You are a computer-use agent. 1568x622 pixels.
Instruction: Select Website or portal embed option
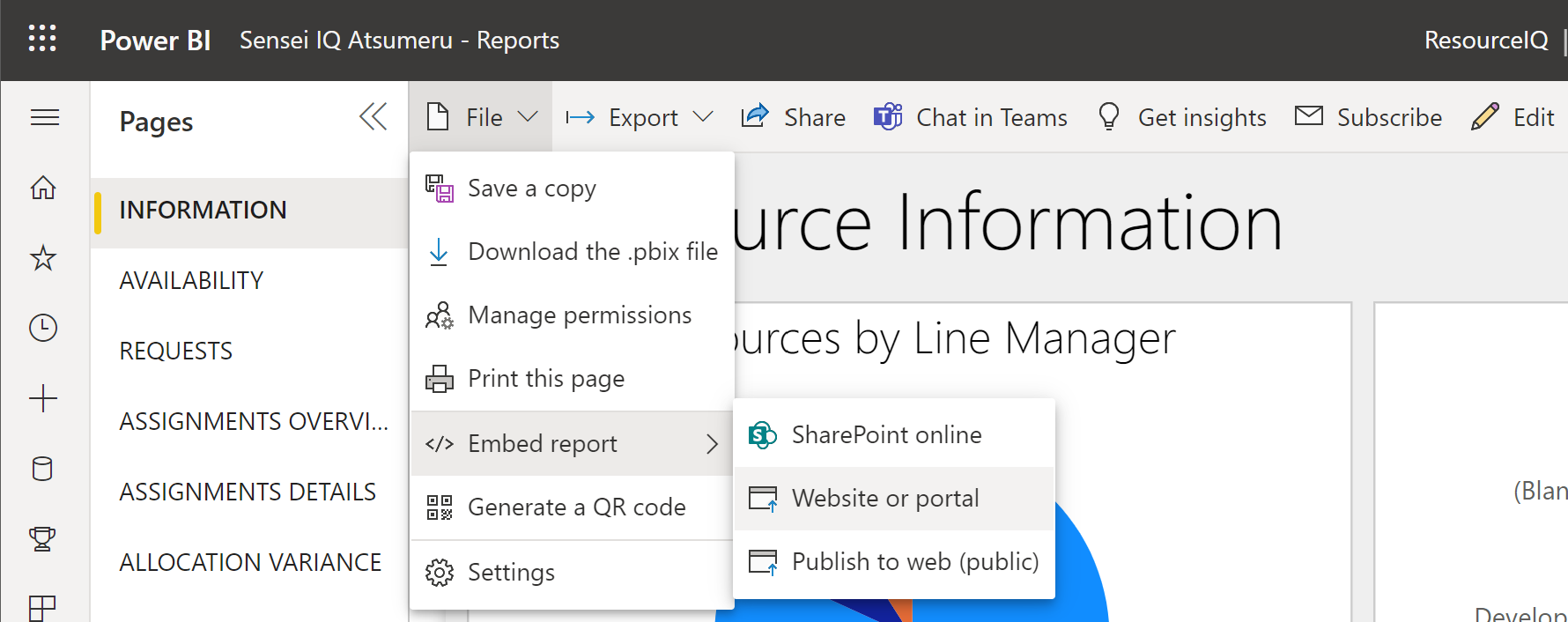(884, 499)
